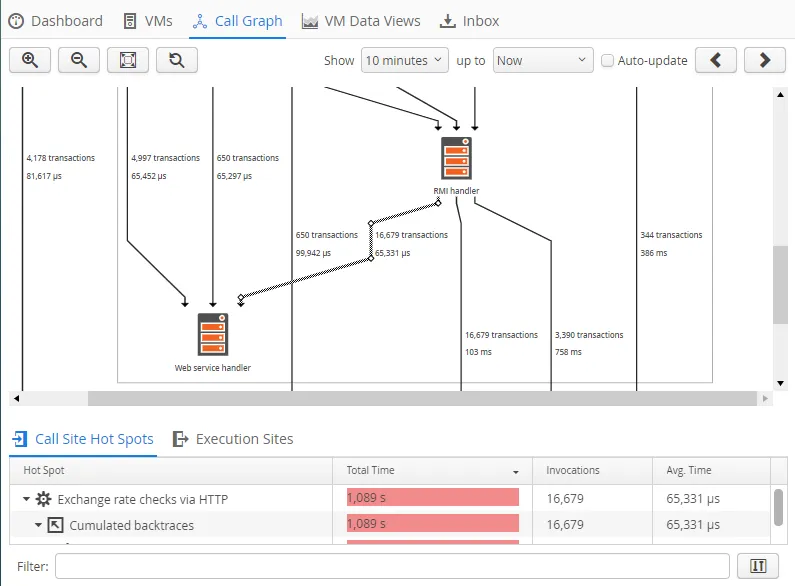
Task: Click the Dashboard gauge icon
Action: tap(16, 21)
